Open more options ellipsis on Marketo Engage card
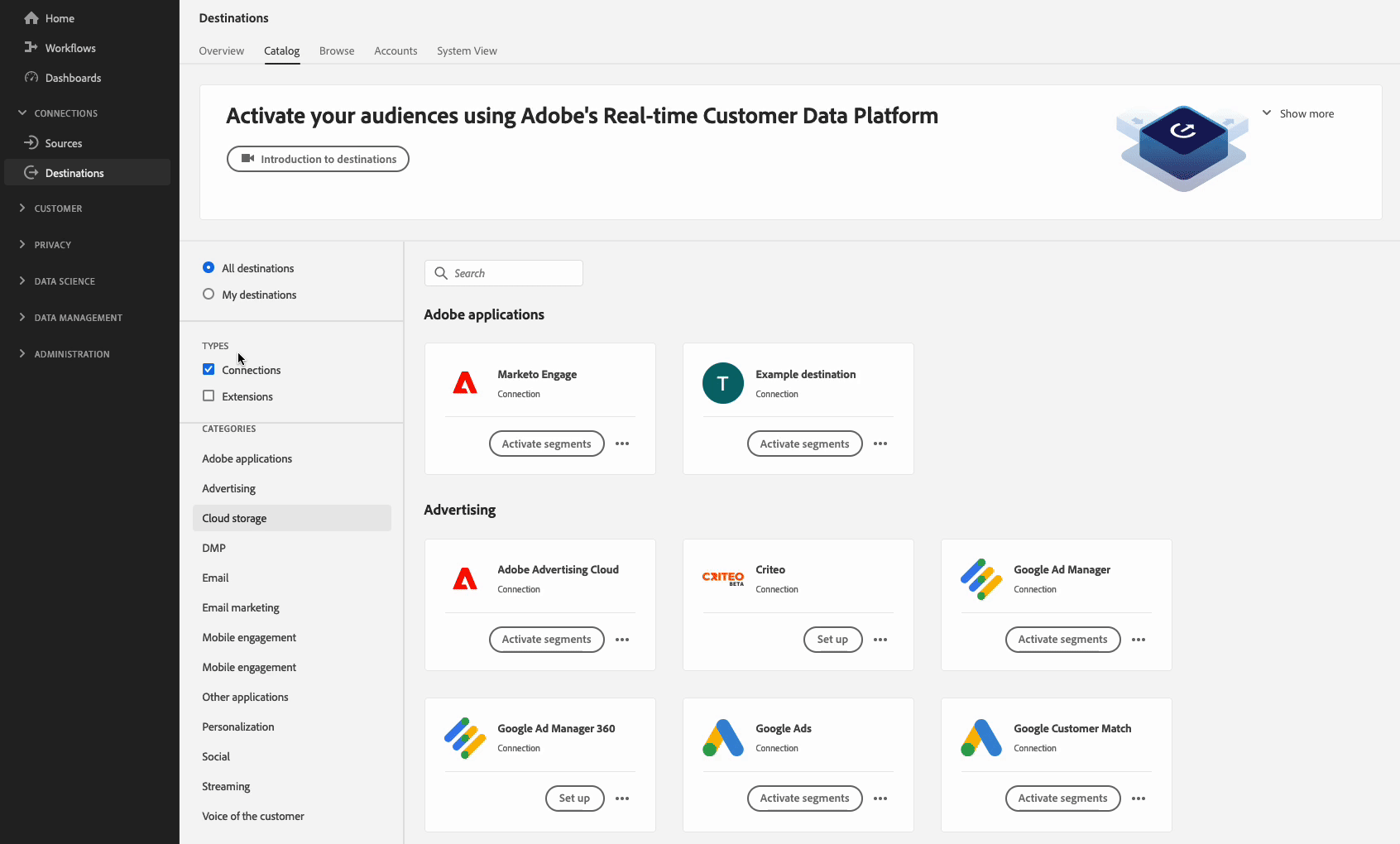Image resolution: width=1400 pixels, height=844 pixels. (622, 444)
